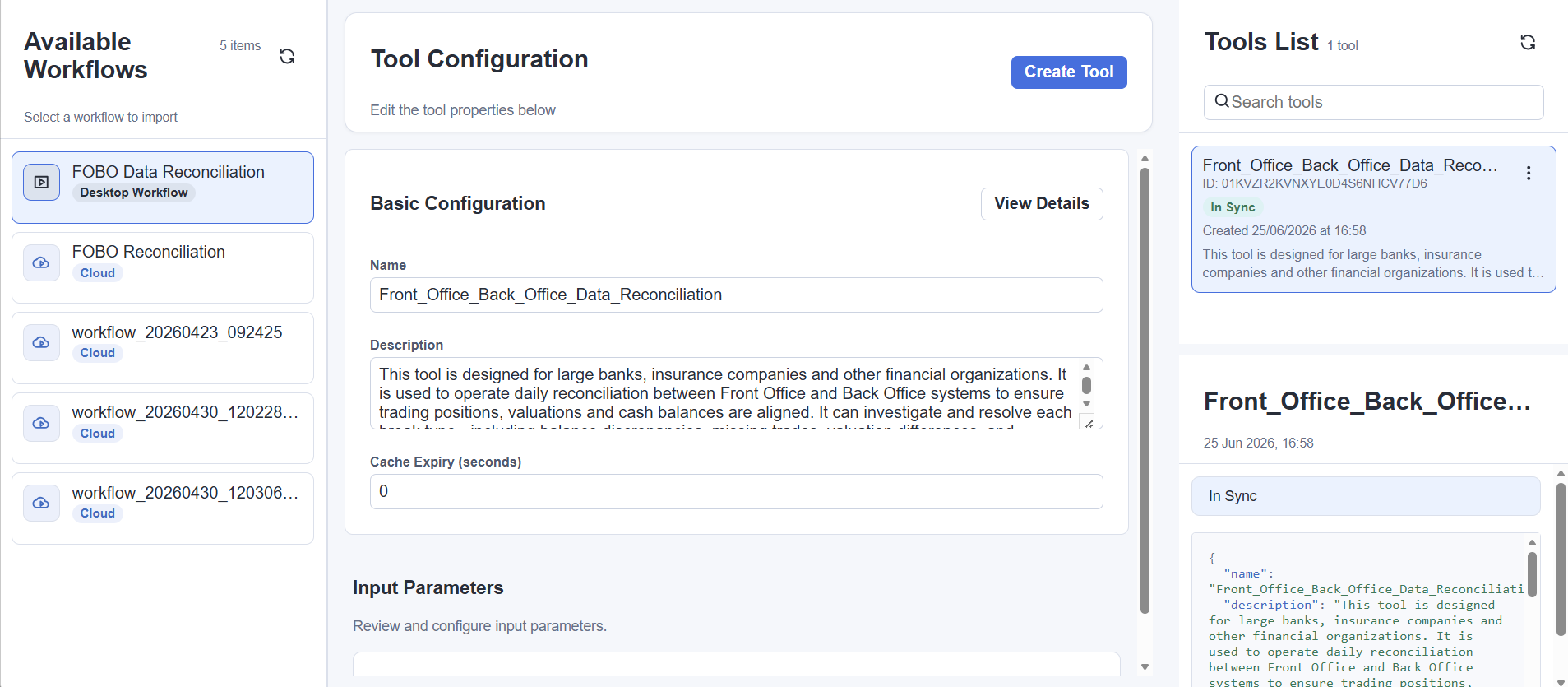
Task: Click the Front_Office_Back_Office details panel title
Action: [x=1367, y=402]
